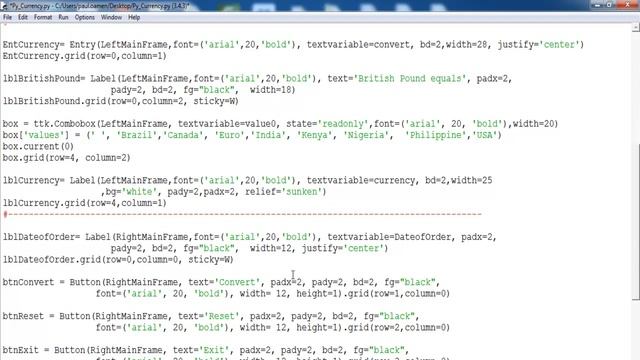Click the string 'readonly' in the Combobox line

click(343, 124)
